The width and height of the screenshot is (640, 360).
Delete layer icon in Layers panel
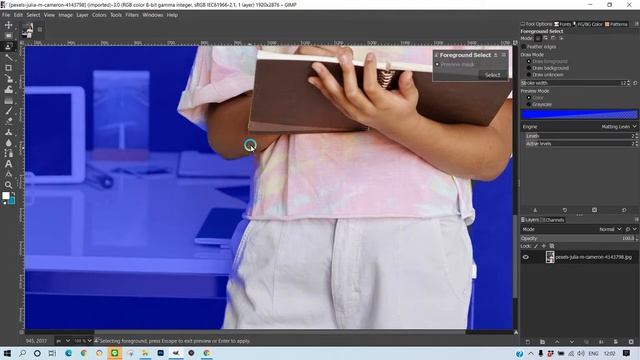point(631,342)
